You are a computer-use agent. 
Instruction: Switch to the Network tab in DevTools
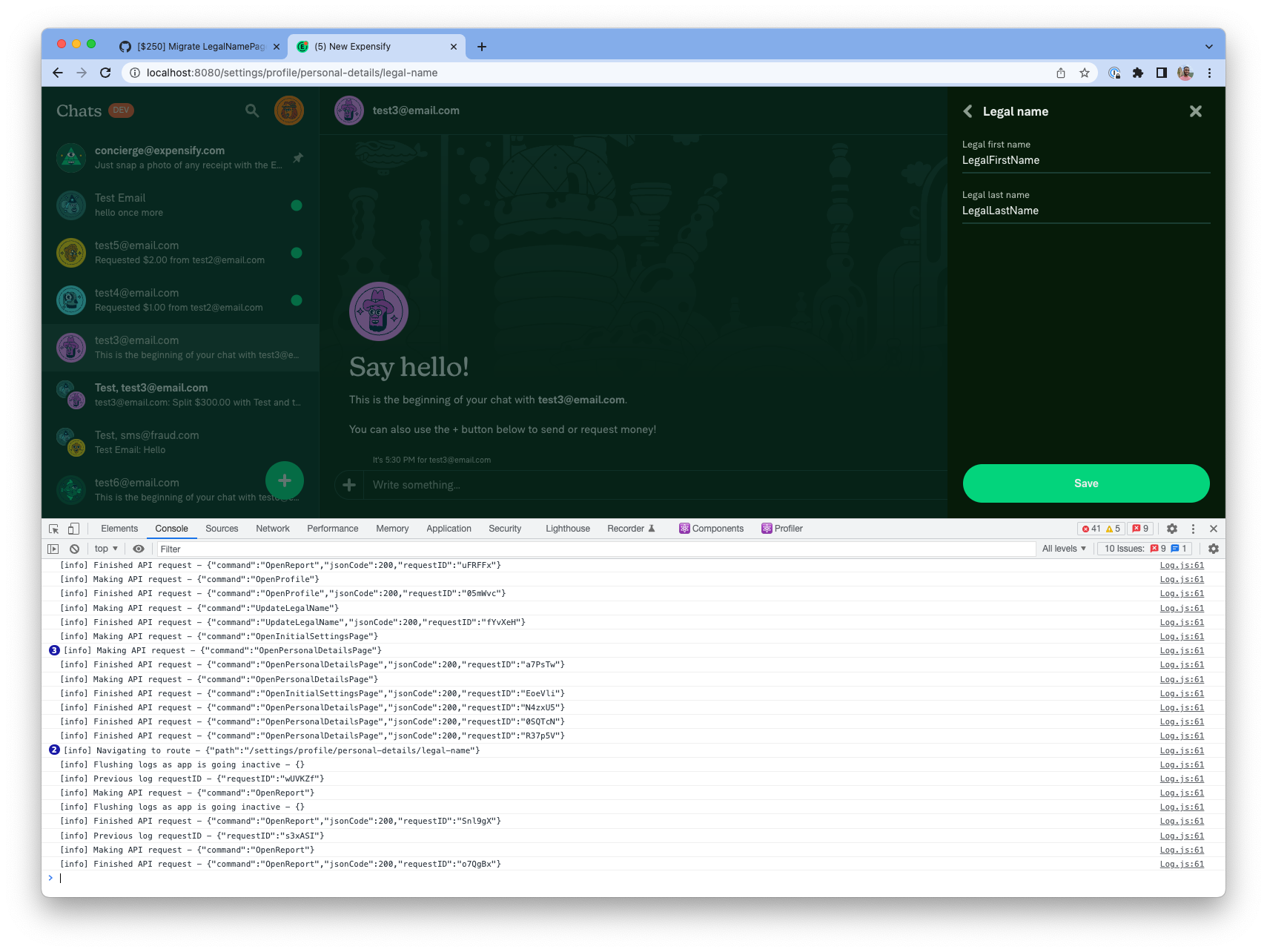[x=272, y=529]
